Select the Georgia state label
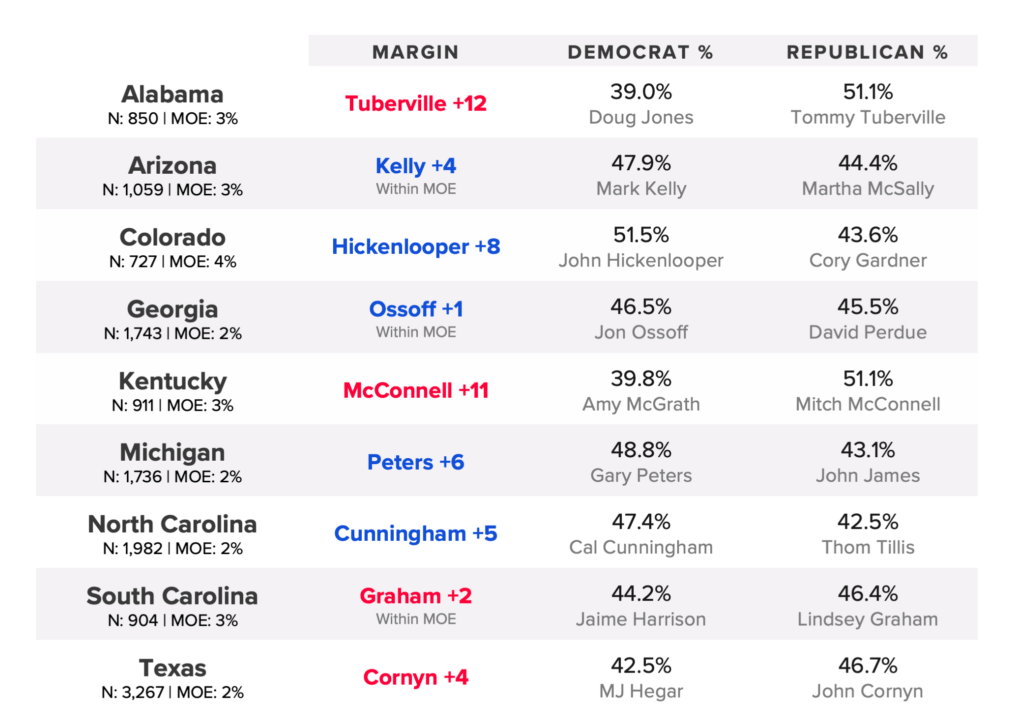1013x718 pixels. (x=172, y=310)
